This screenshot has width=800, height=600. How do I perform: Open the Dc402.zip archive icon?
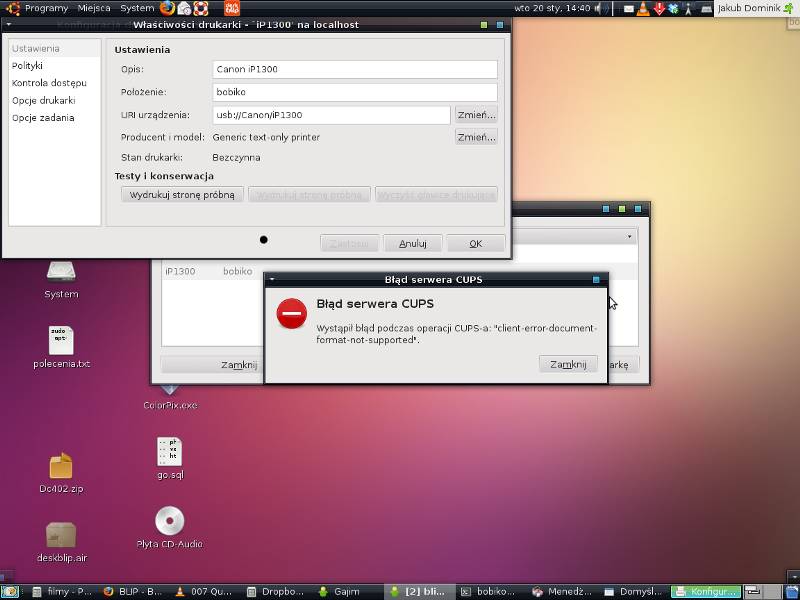pos(61,466)
